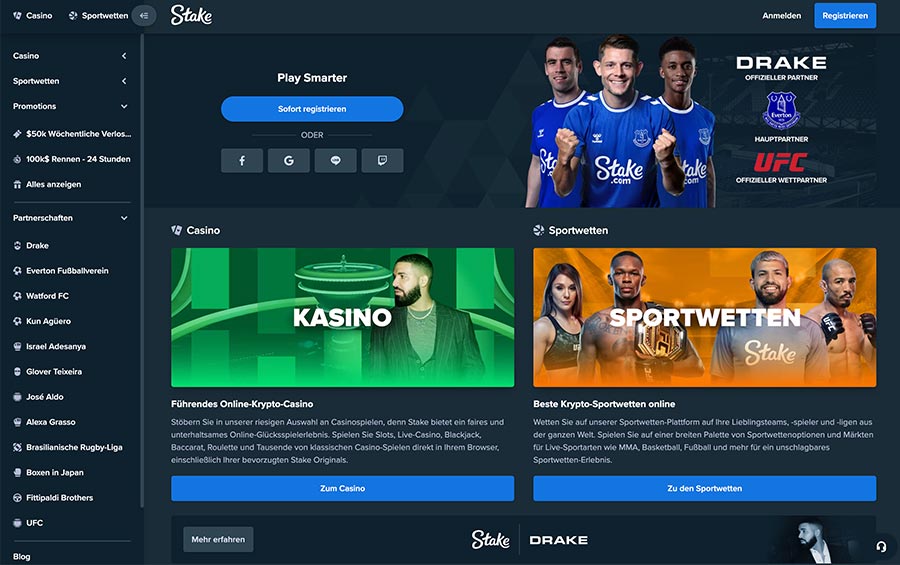Viewport: 900px width, 565px height.
Task: Collapse the Promotions dropdown chevron
Action: (x=124, y=106)
